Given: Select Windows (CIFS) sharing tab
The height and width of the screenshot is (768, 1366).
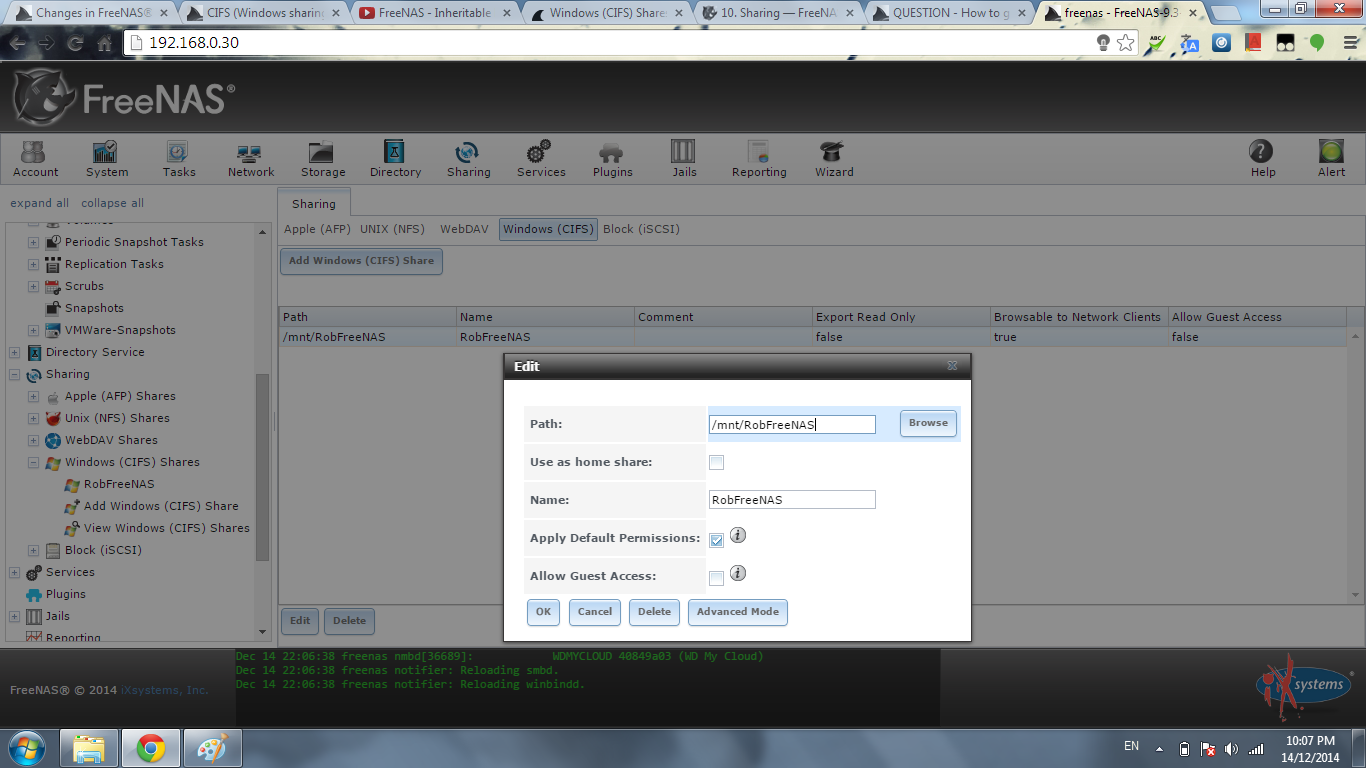Looking at the screenshot, I should [x=548, y=229].
